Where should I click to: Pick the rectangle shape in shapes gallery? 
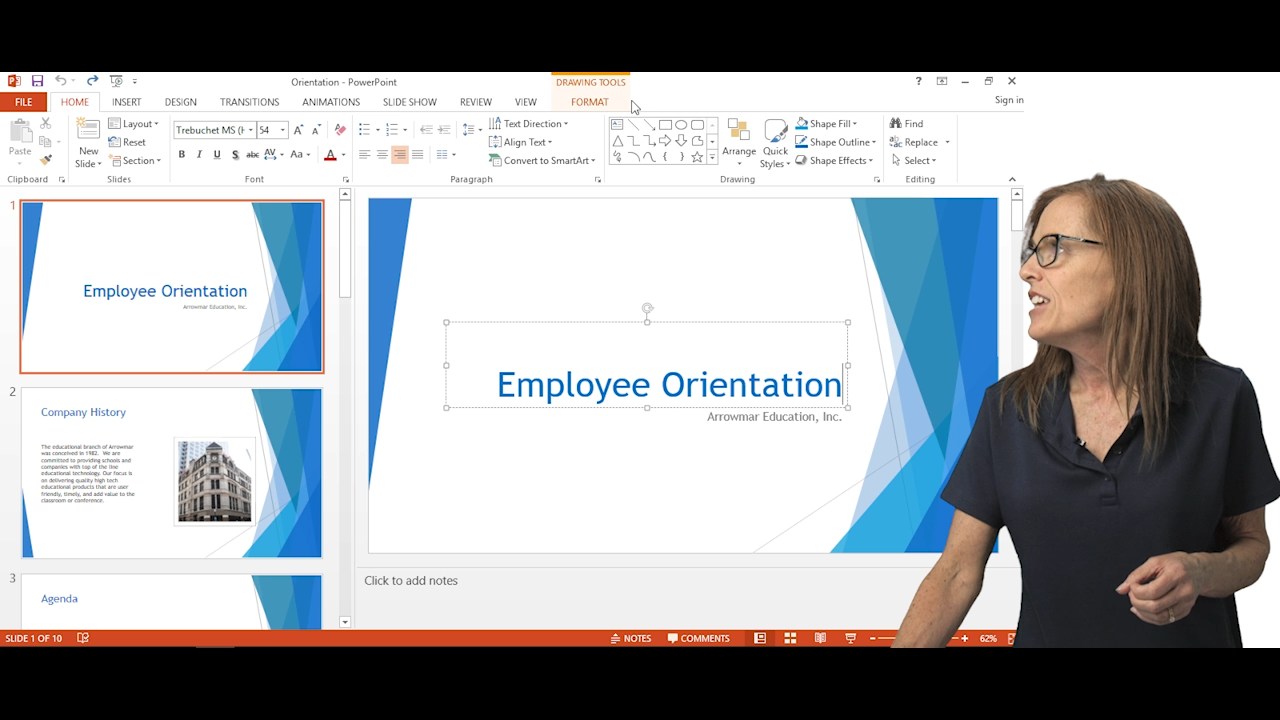tap(665, 125)
